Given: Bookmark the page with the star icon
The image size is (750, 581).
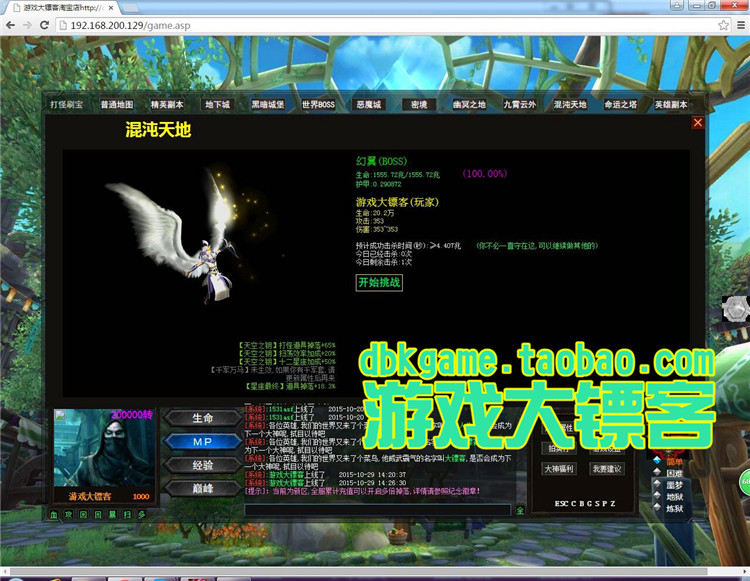Looking at the screenshot, I should pos(723,25).
